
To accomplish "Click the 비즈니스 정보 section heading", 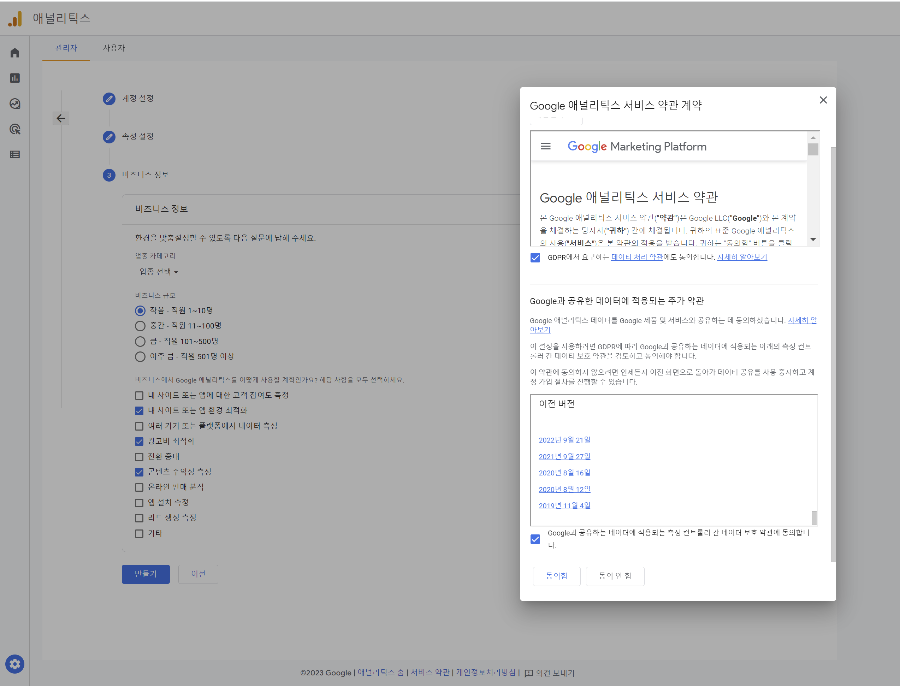I will point(161,209).
